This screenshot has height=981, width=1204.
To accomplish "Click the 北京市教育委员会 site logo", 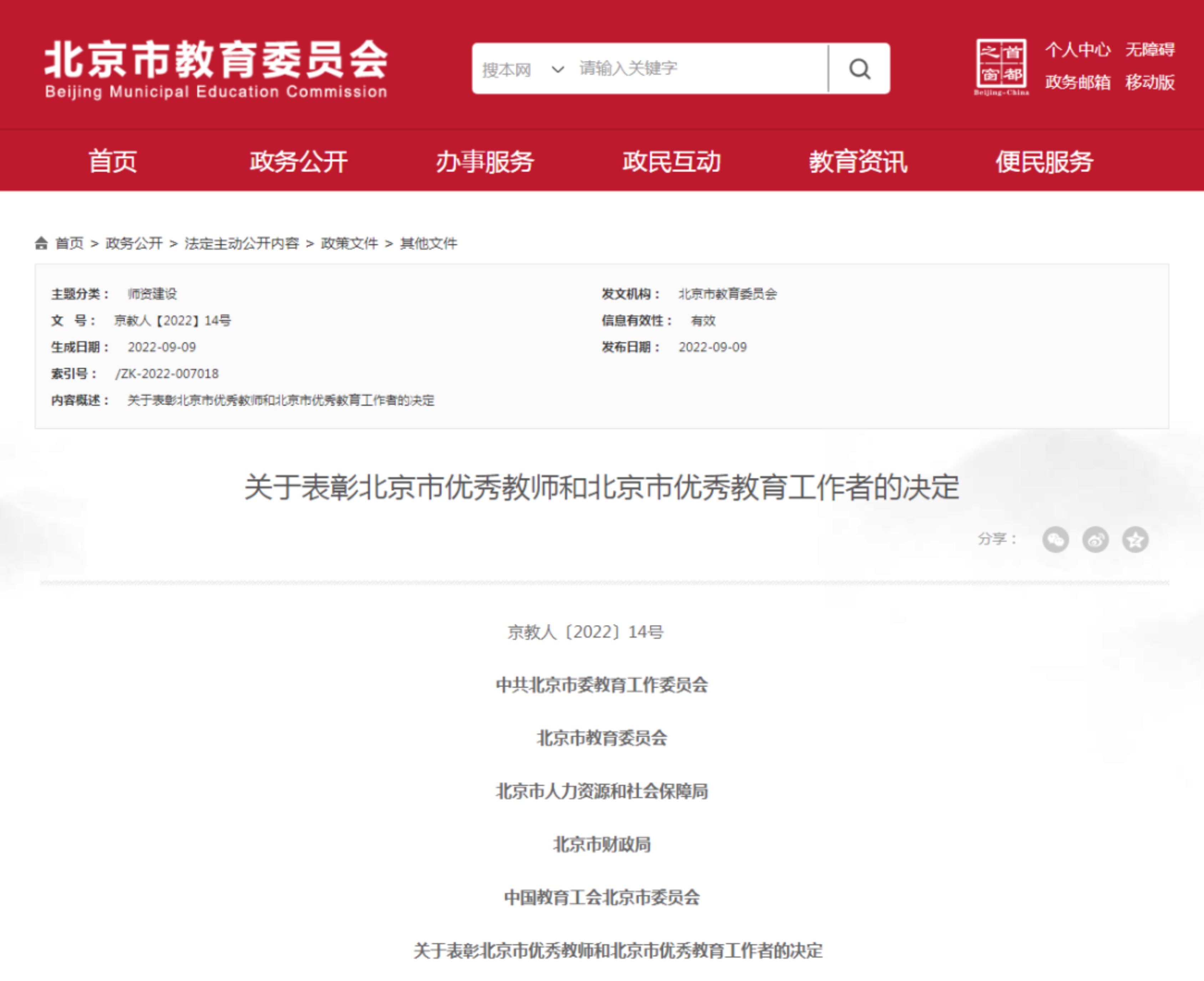I will (217, 69).
